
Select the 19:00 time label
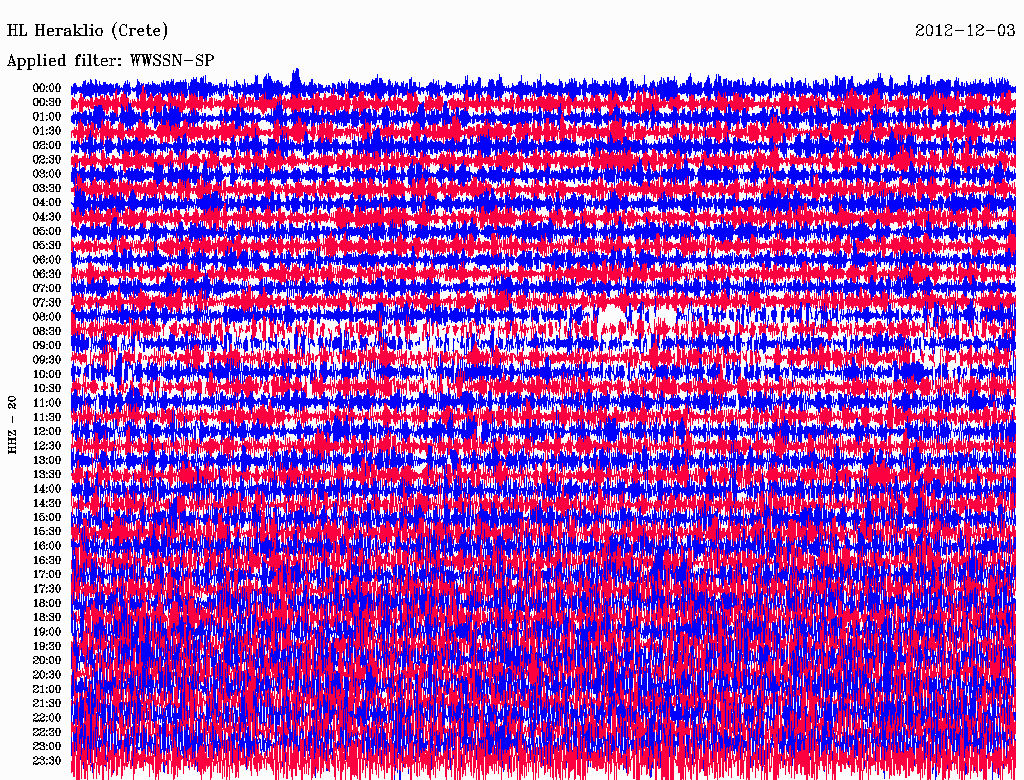(x=46, y=632)
